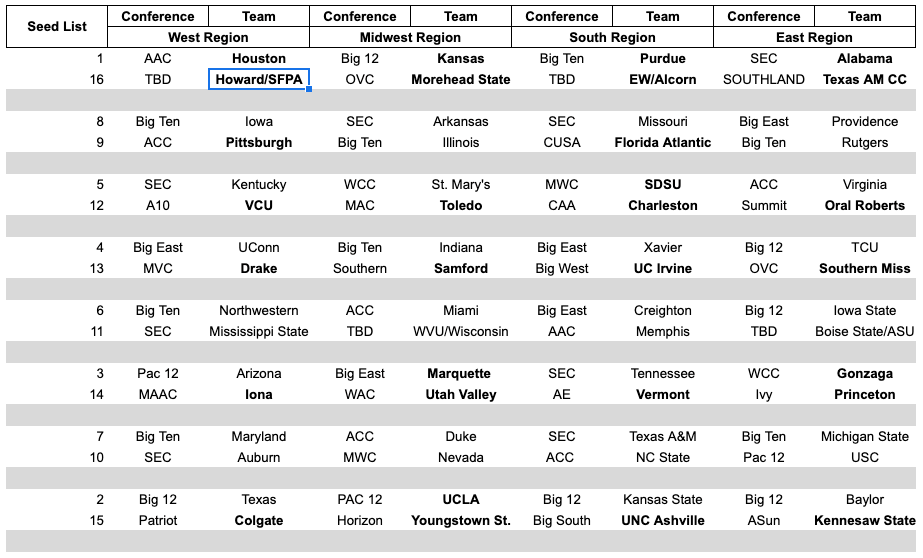The image size is (923, 558).
Task: Select the Morehead State cell
Action: (x=461, y=80)
